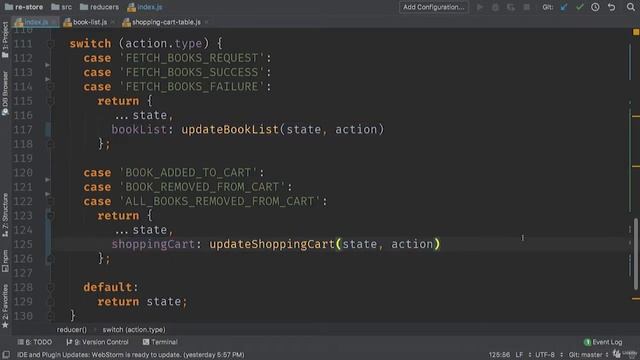Click the Run with Coverage toolbar icon

pos(511,7)
